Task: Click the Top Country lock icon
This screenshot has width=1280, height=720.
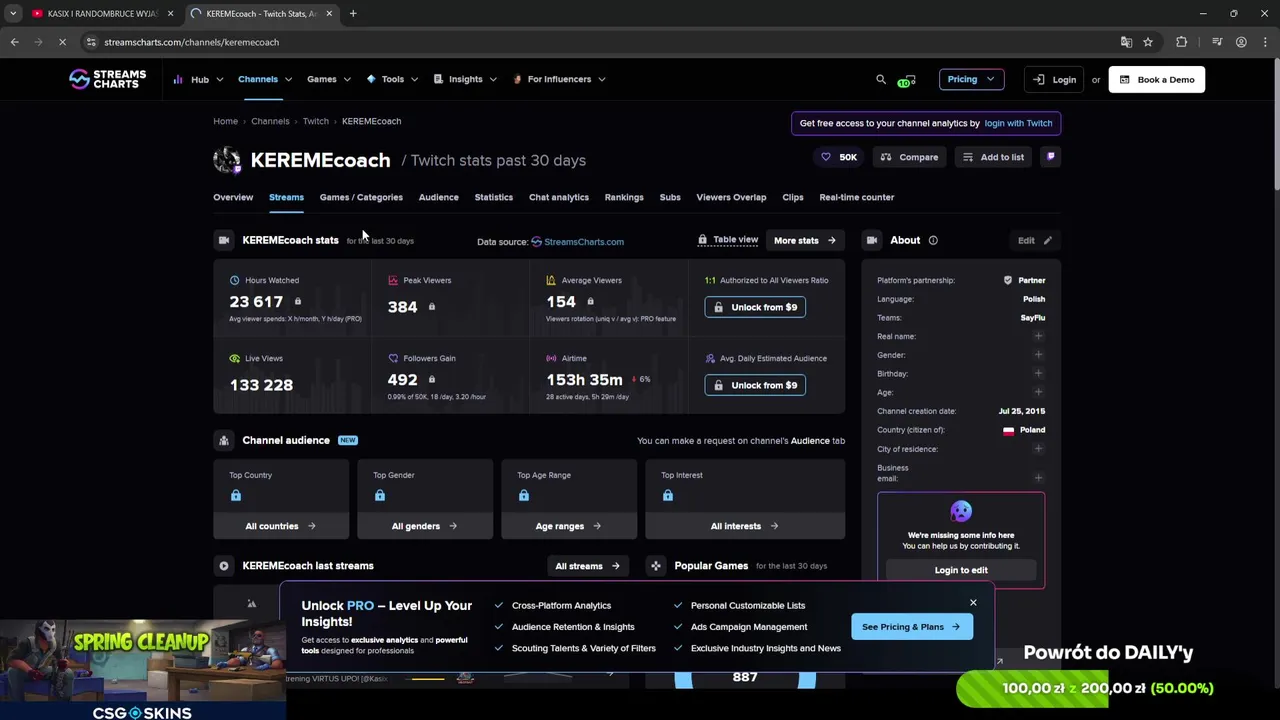Action: pos(236,495)
